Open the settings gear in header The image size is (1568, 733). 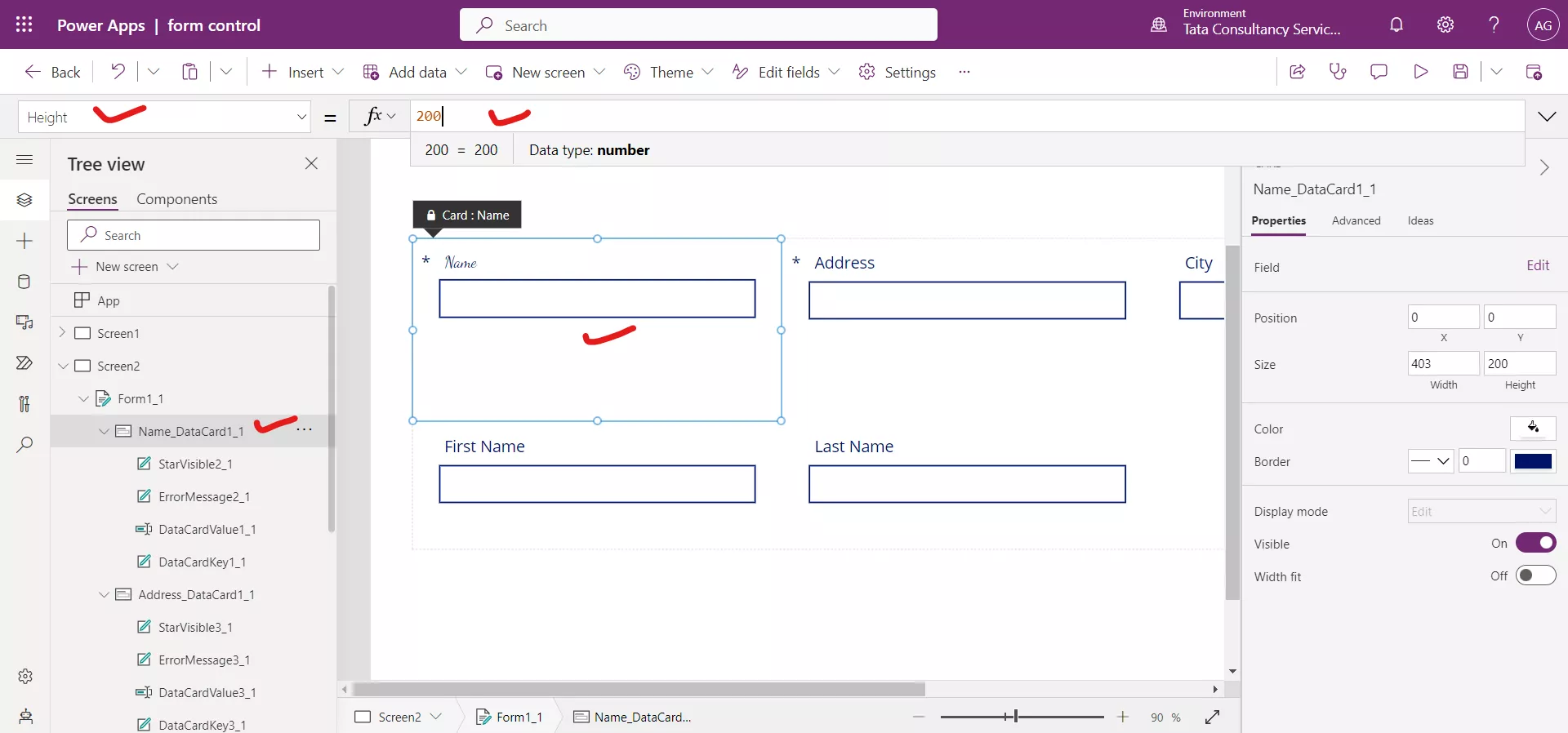tap(1445, 24)
